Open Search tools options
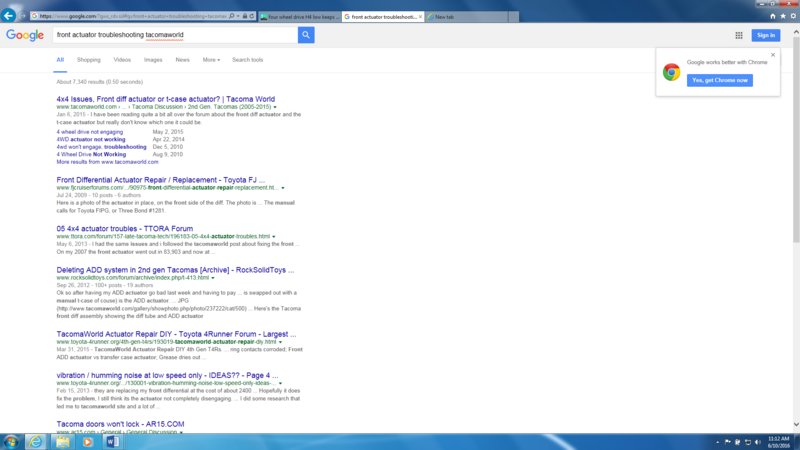This screenshot has height=450, width=800. point(247,60)
